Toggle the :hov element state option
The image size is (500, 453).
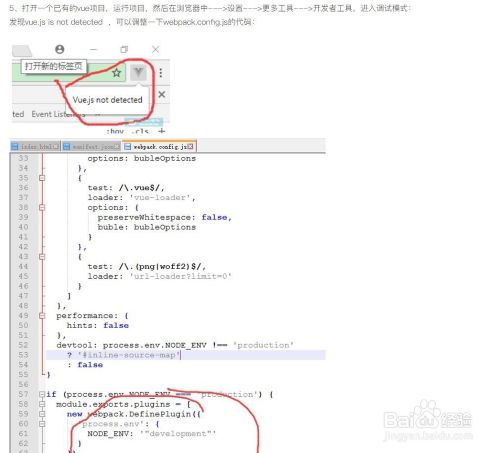(115, 131)
